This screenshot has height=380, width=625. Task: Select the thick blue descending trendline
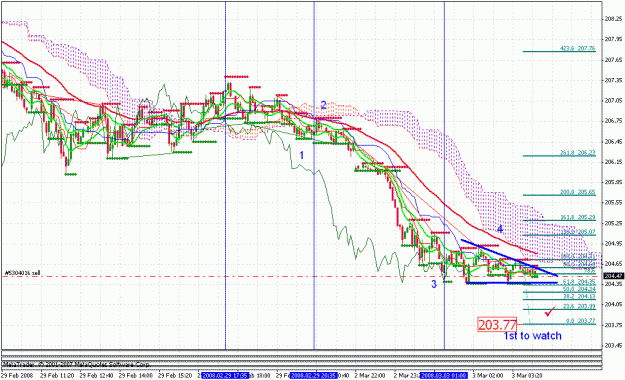[x=509, y=258]
